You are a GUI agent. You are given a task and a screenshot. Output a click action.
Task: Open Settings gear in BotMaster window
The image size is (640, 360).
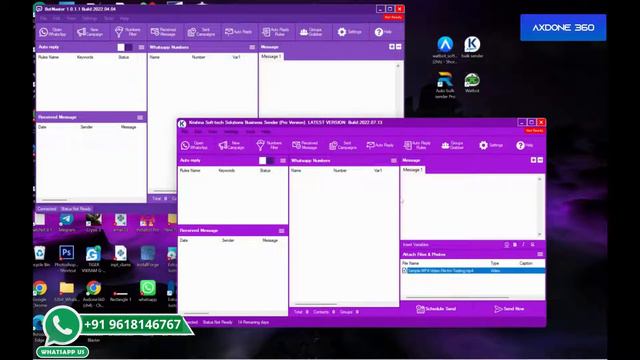pyautogui.click(x=349, y=31)
